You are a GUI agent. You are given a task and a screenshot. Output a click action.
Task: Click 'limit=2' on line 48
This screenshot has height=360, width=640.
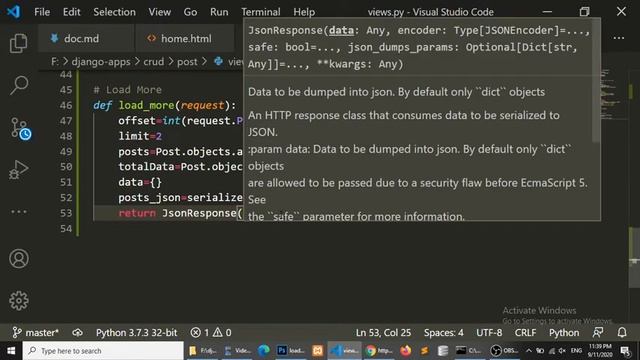point(140,136)
